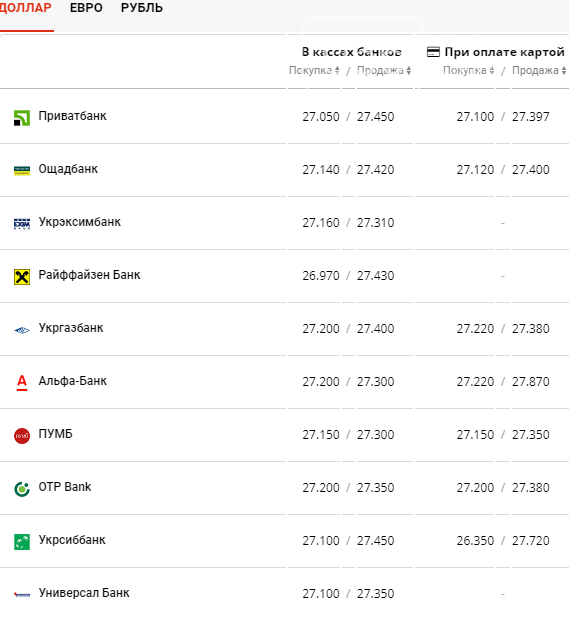Click the card icon beside При оплате картой

(433, 52)
